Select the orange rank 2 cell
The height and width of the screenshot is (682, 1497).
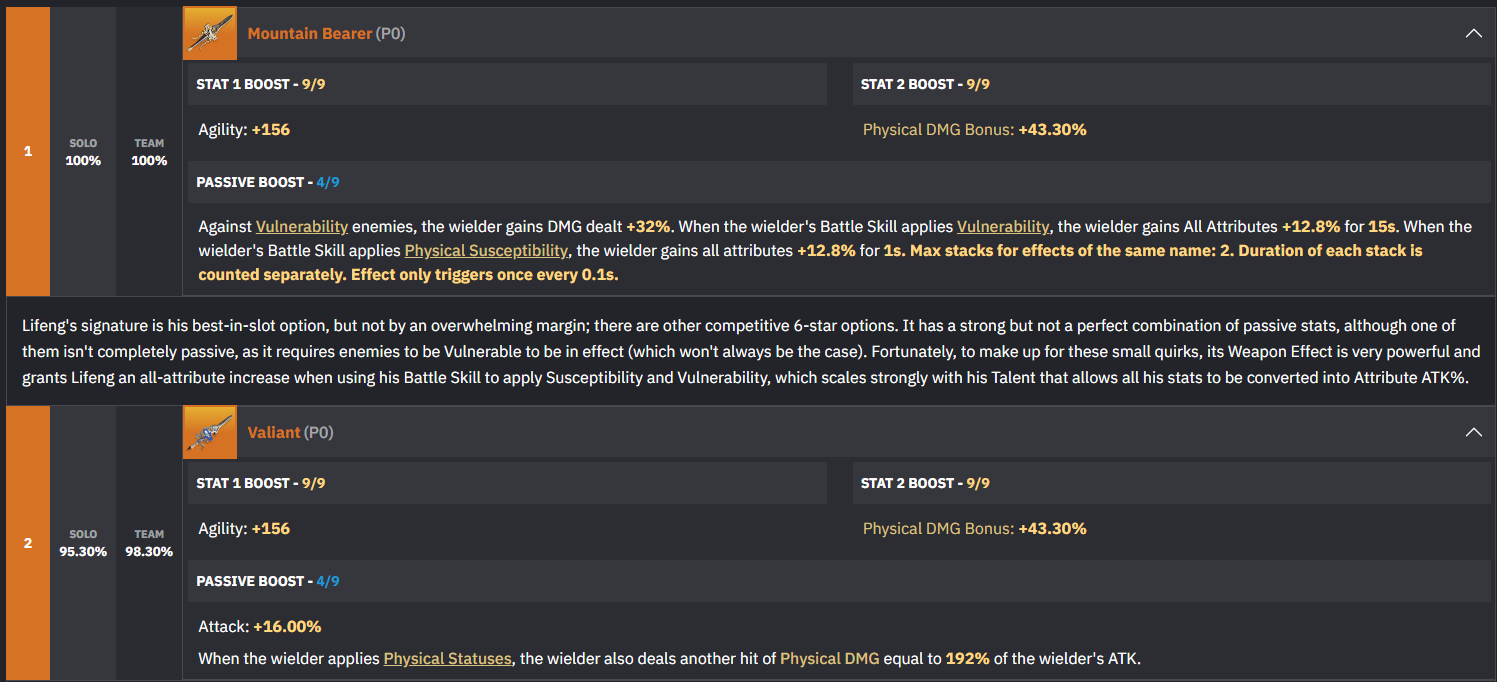28,543
